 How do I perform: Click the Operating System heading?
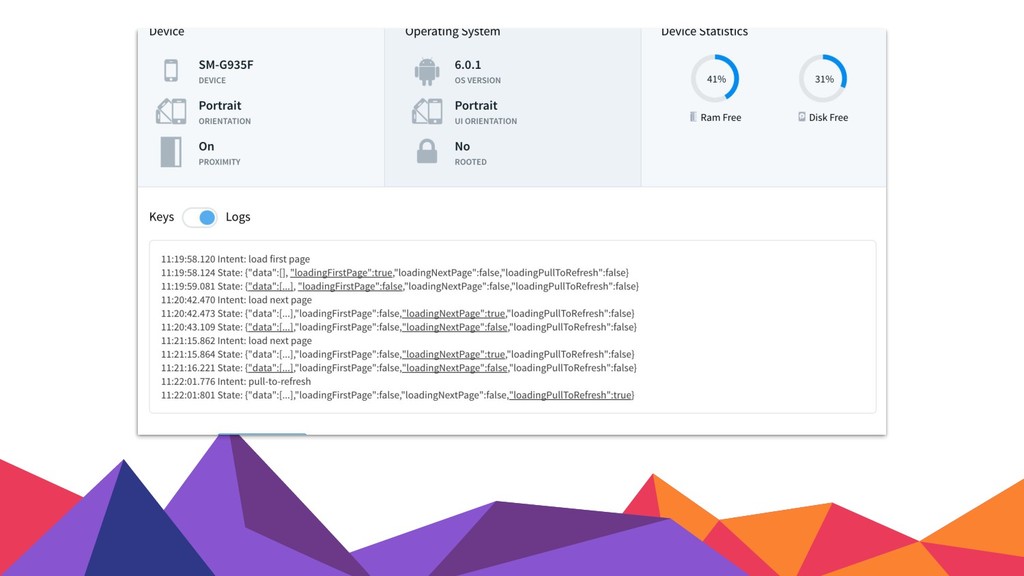(x=453, y=31)
